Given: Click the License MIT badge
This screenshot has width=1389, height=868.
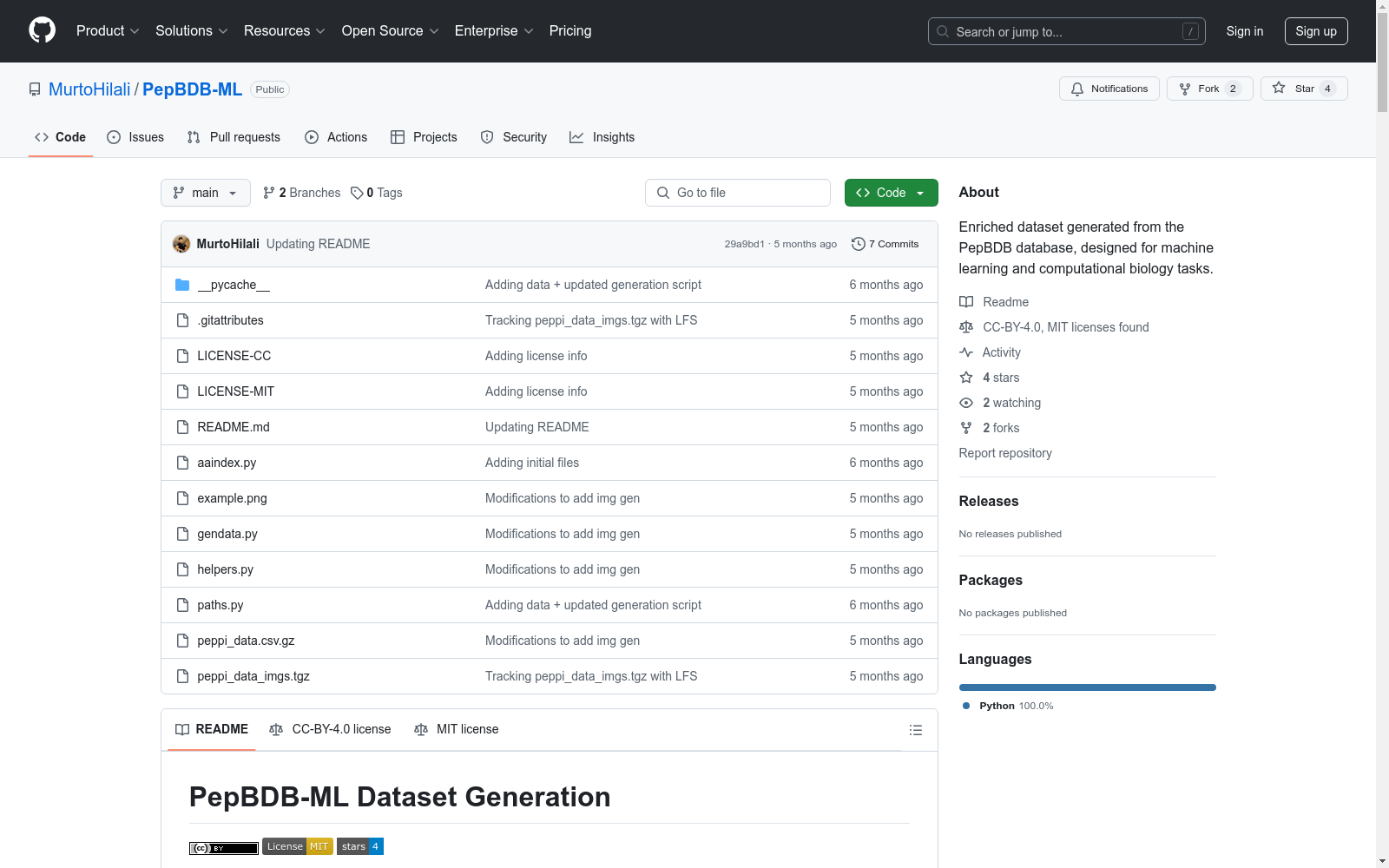Looking at the screenshot, I should coord(298,846).
